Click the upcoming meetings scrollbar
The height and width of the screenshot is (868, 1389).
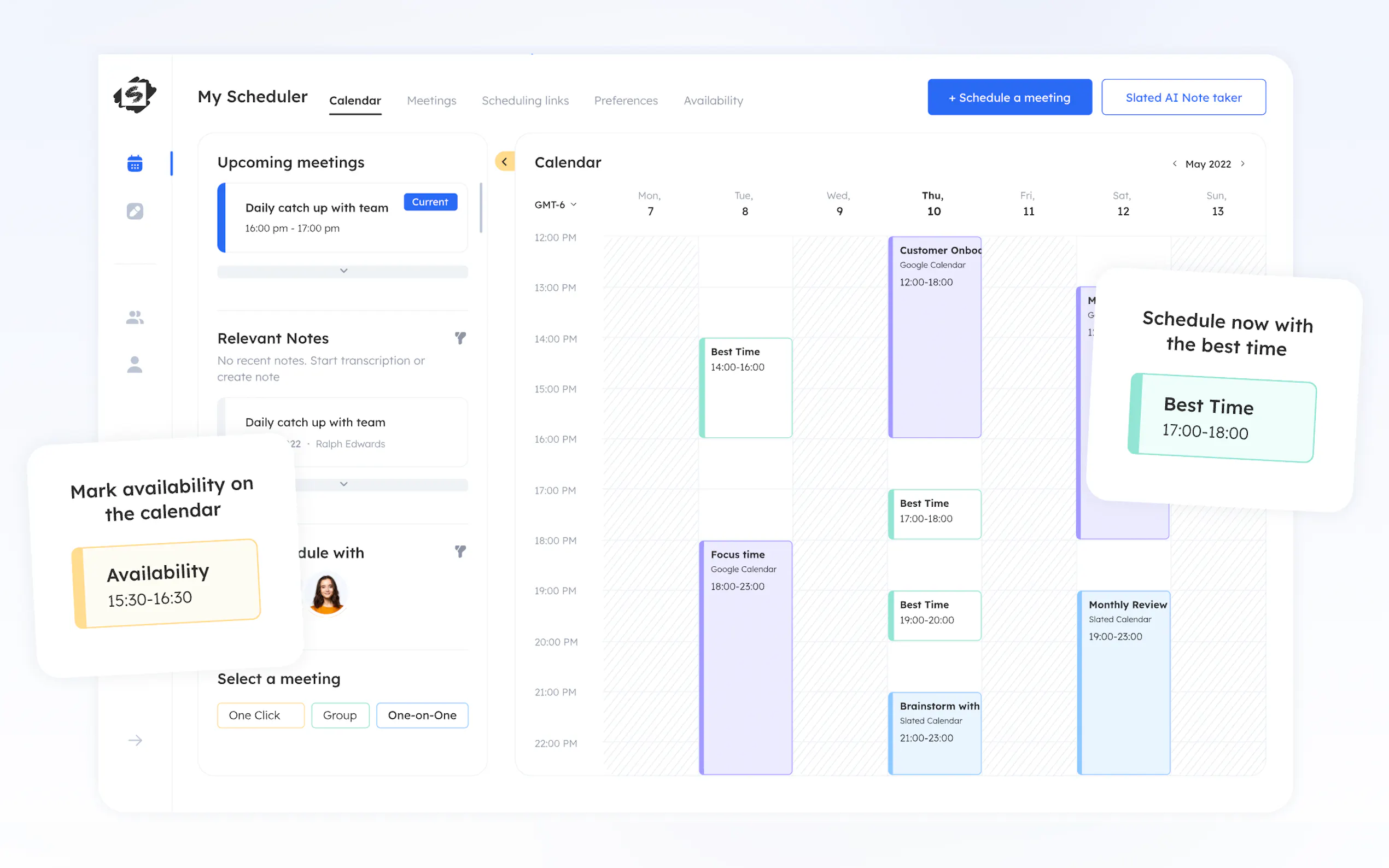pyautogui.click(x=481, y=208)
